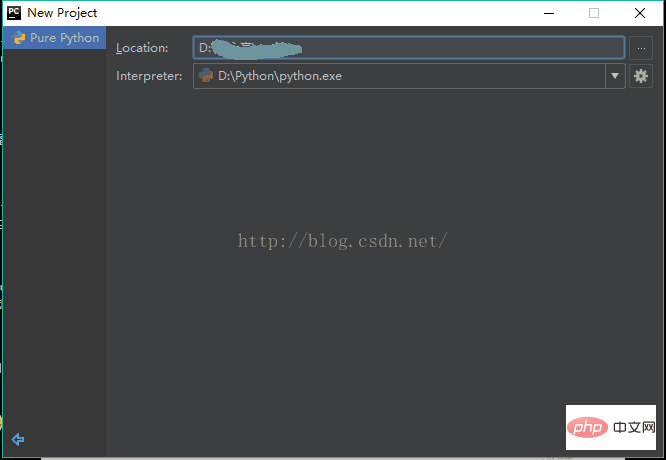Image resolution: width=666 pixels, height=460 pixels.
Task: Open the D:\Python\python.exe combo box
Action: pos(400,76)
